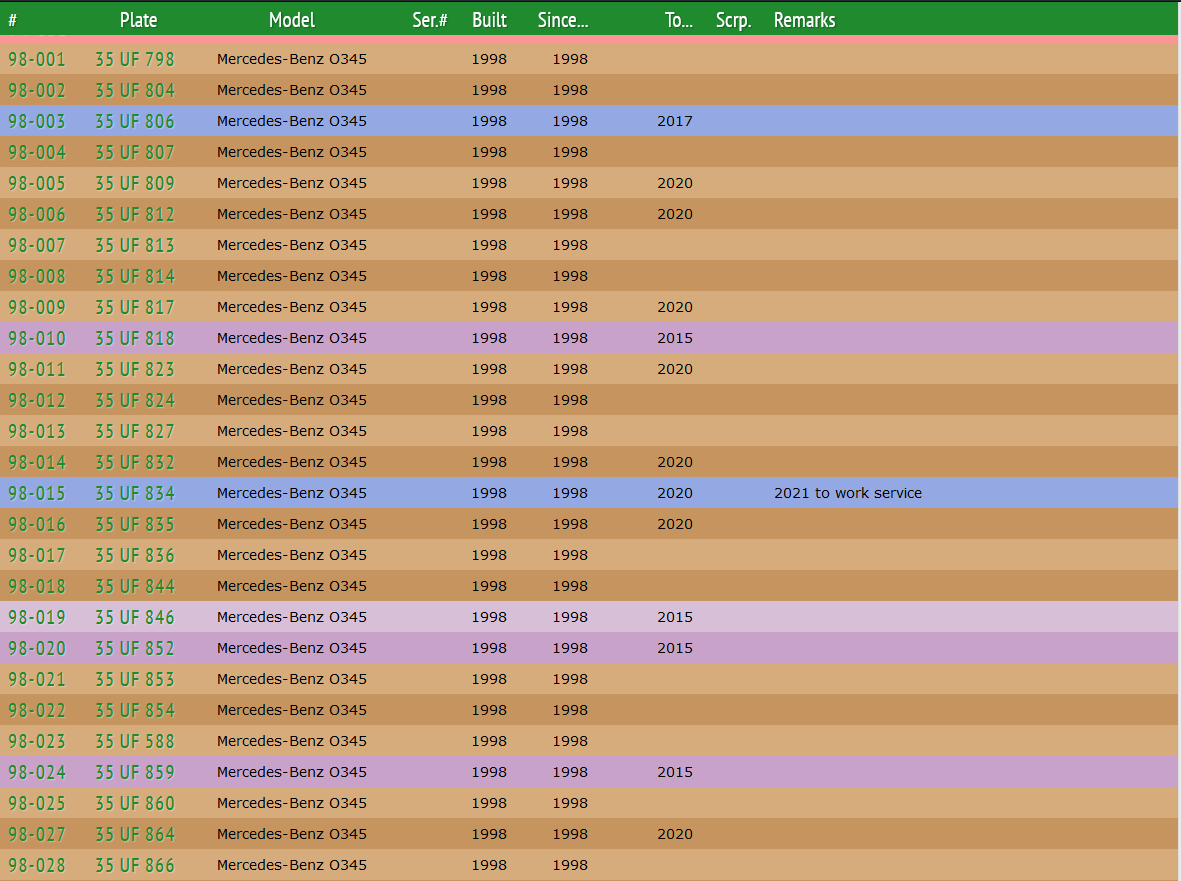
Task: Open fleet number 98-027 link
Action: [x=37, y=834]
